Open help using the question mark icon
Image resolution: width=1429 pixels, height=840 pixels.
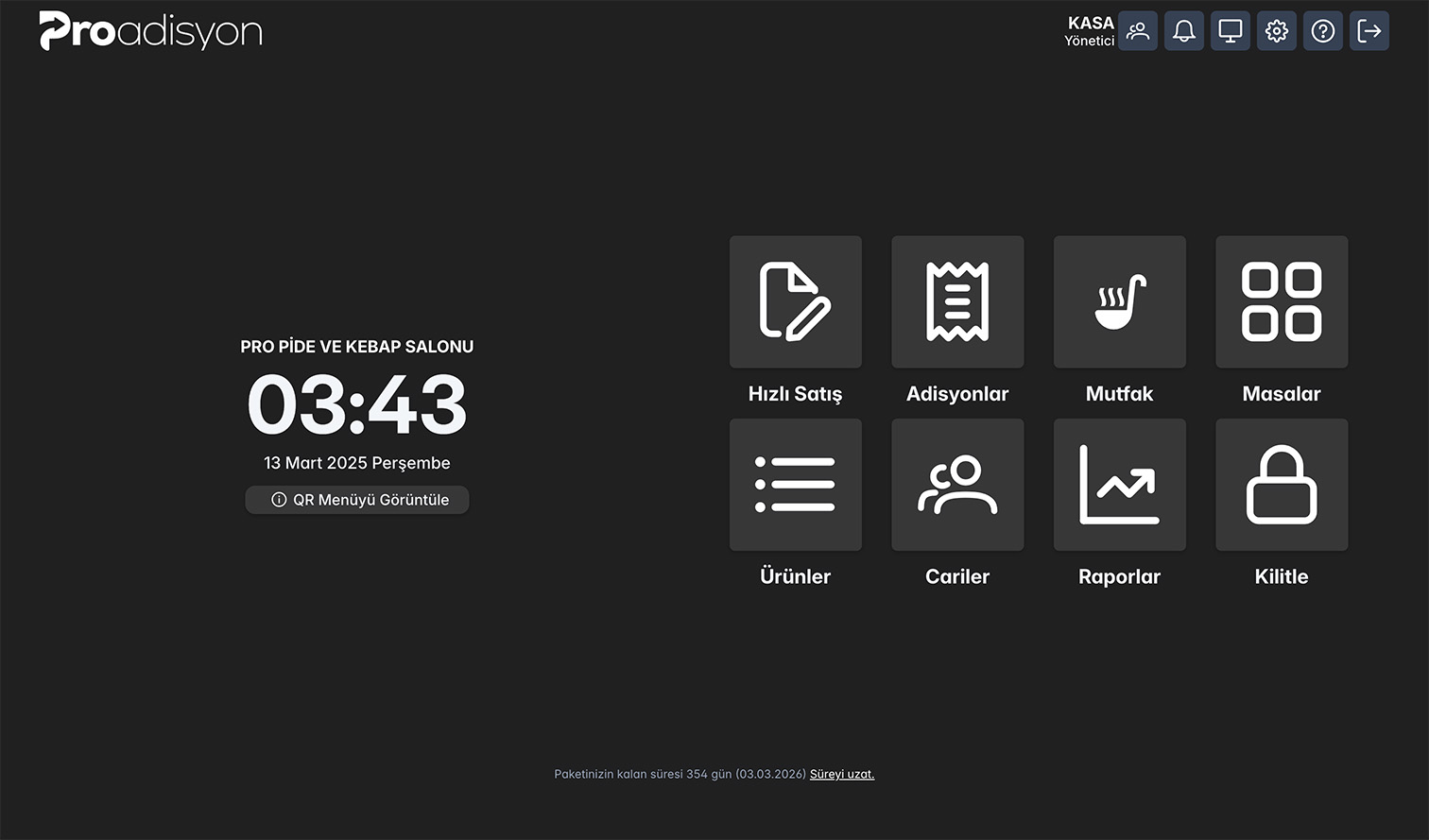click(1323, 31)
